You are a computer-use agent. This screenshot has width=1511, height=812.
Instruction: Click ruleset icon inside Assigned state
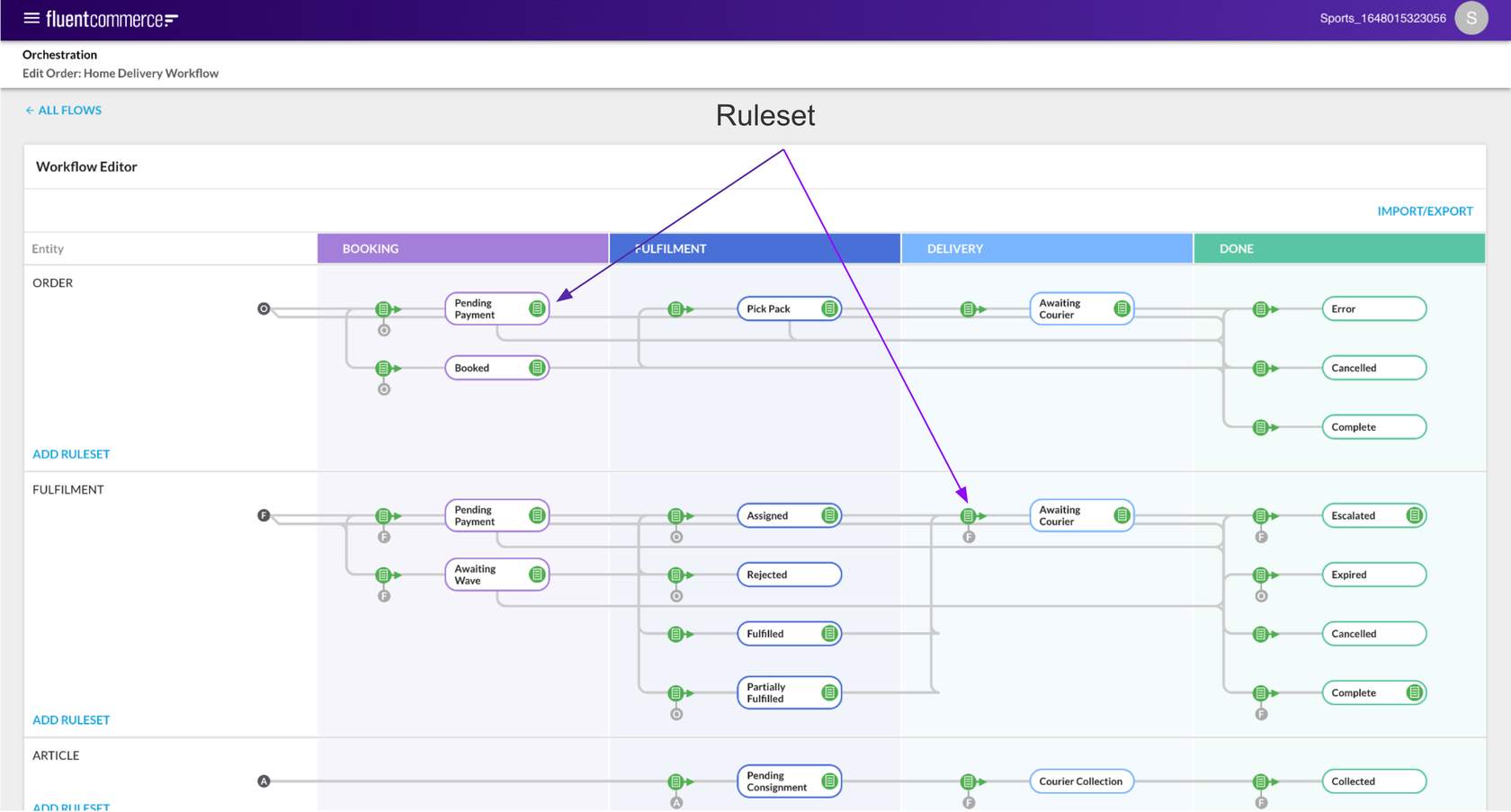(x=829, y=515)
